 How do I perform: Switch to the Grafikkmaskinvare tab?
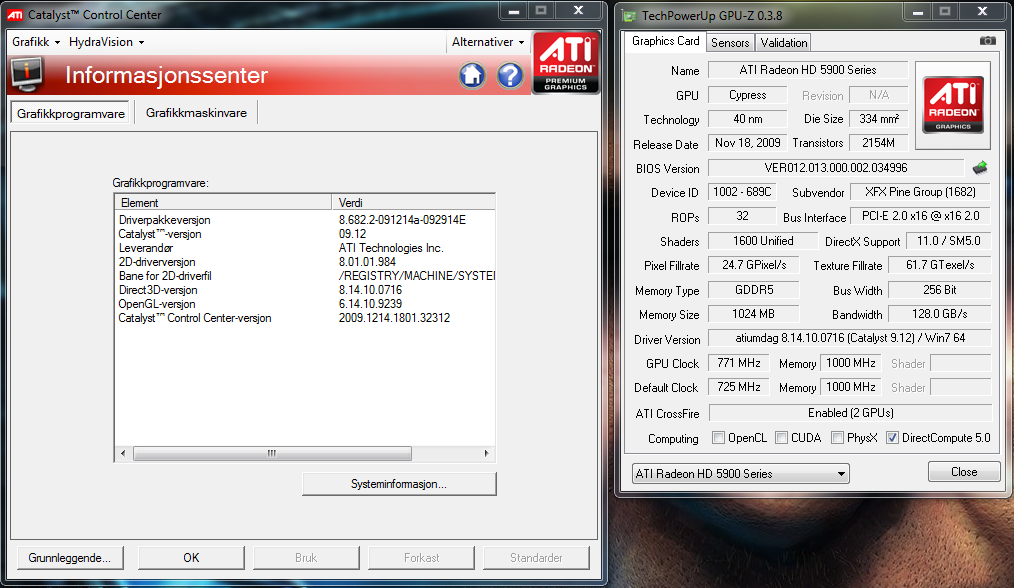[x=196, y=113]
